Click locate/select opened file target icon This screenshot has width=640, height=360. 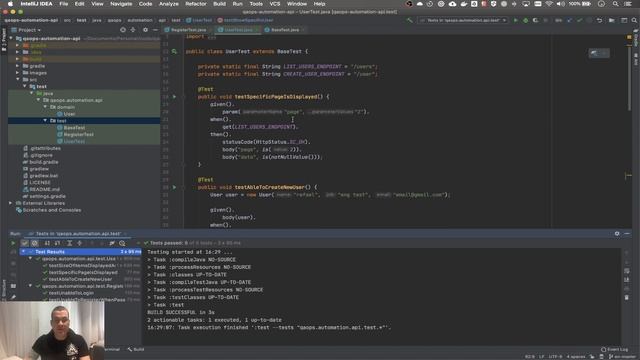123,30
